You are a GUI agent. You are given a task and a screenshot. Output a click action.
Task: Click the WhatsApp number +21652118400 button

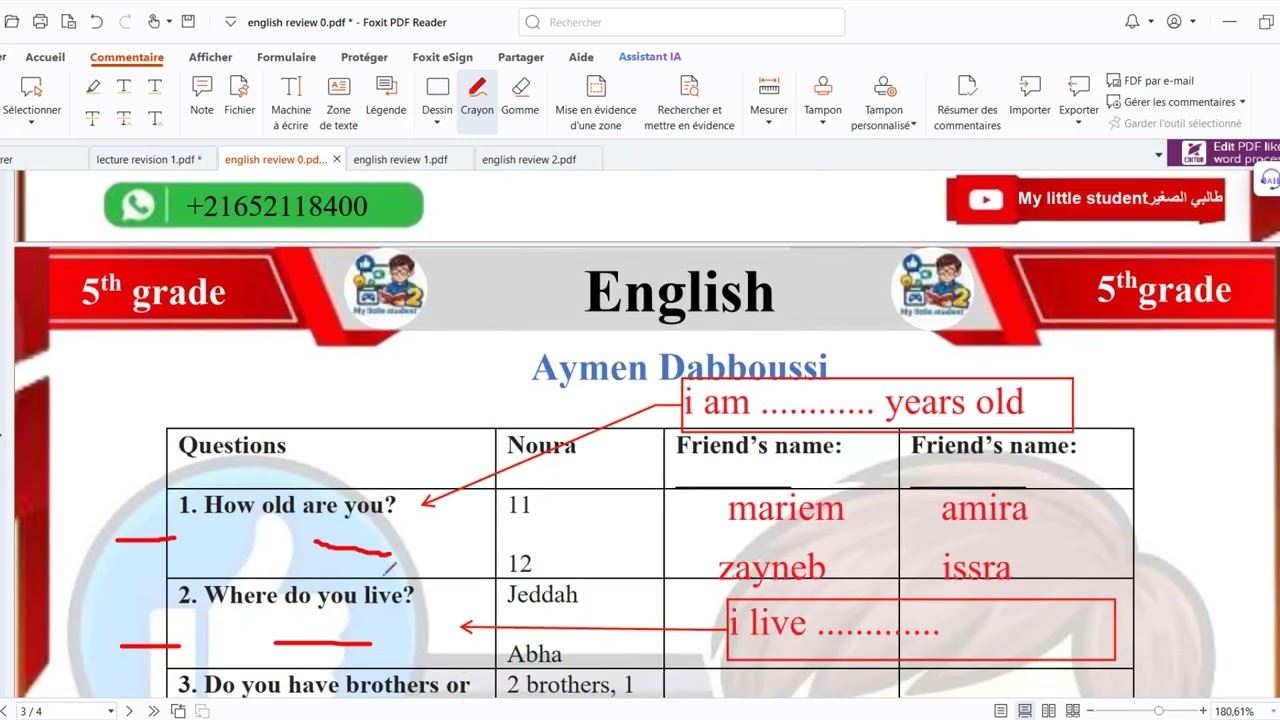tap(264, 206)
